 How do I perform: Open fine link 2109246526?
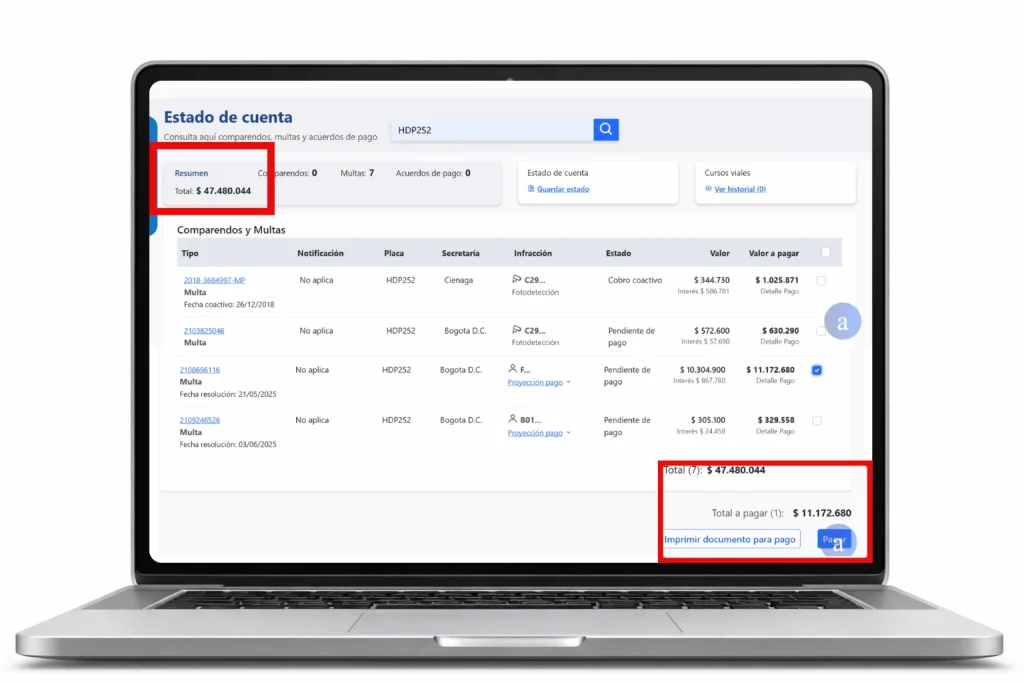(x=200, y=420)
